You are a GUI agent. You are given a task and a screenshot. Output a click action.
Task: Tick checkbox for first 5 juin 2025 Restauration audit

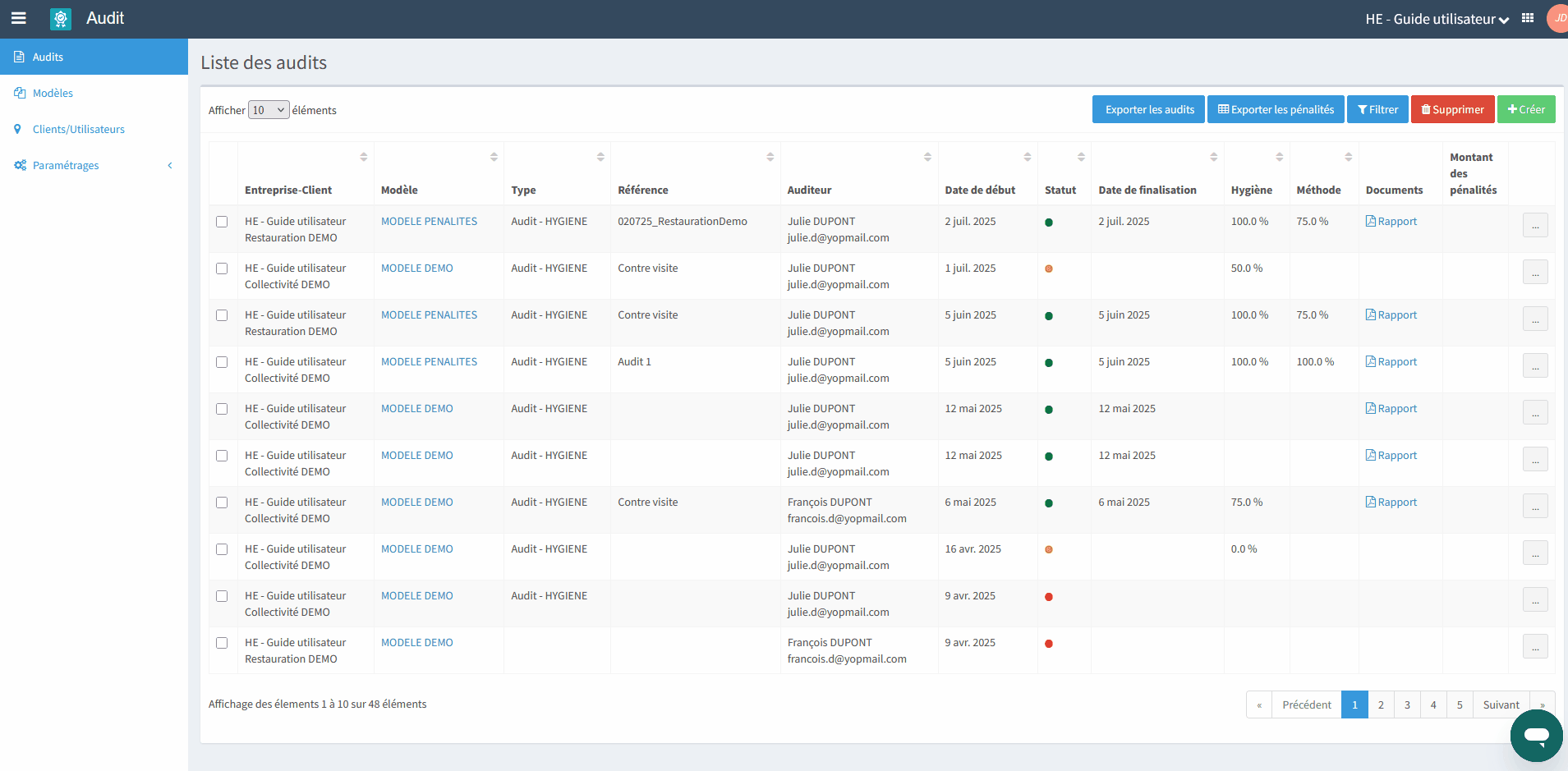tap(222, 315)
